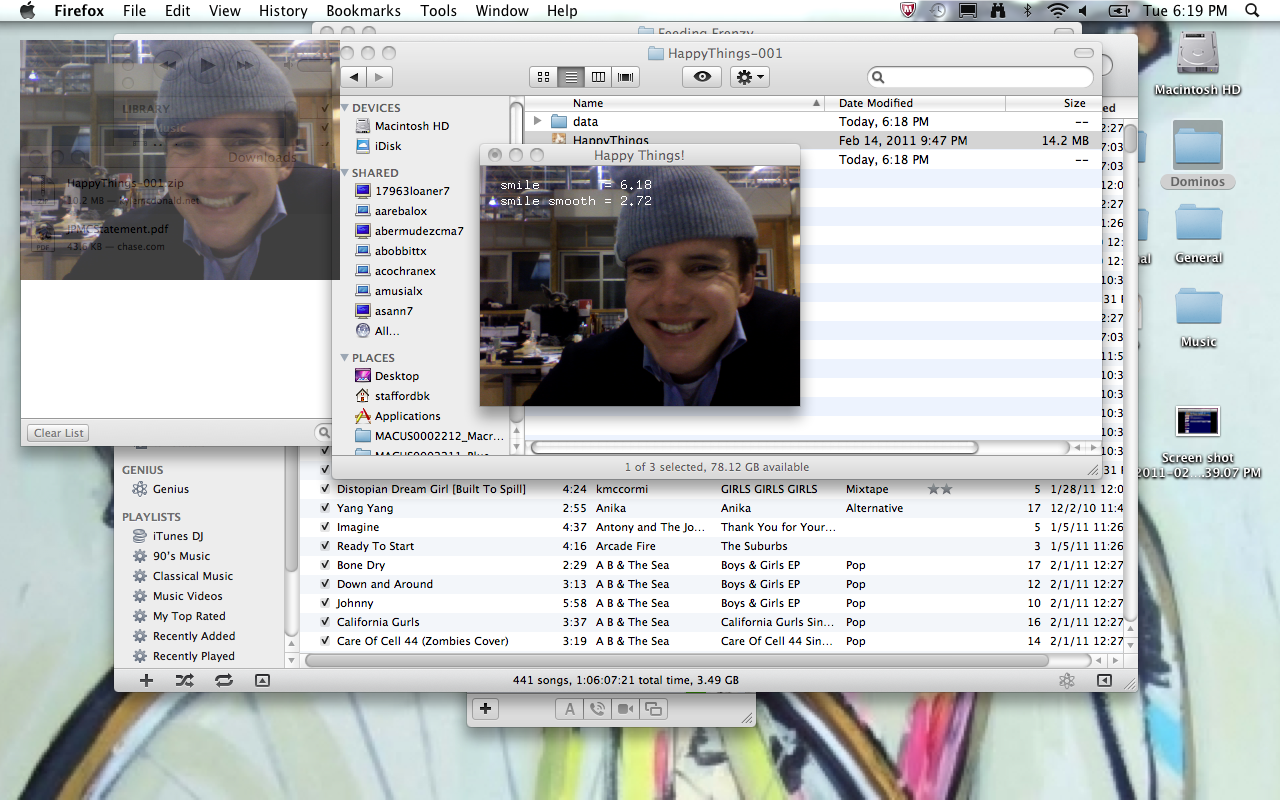
Task: Expand the "data" folder disclosure triangle
Action: coord(537,121)
